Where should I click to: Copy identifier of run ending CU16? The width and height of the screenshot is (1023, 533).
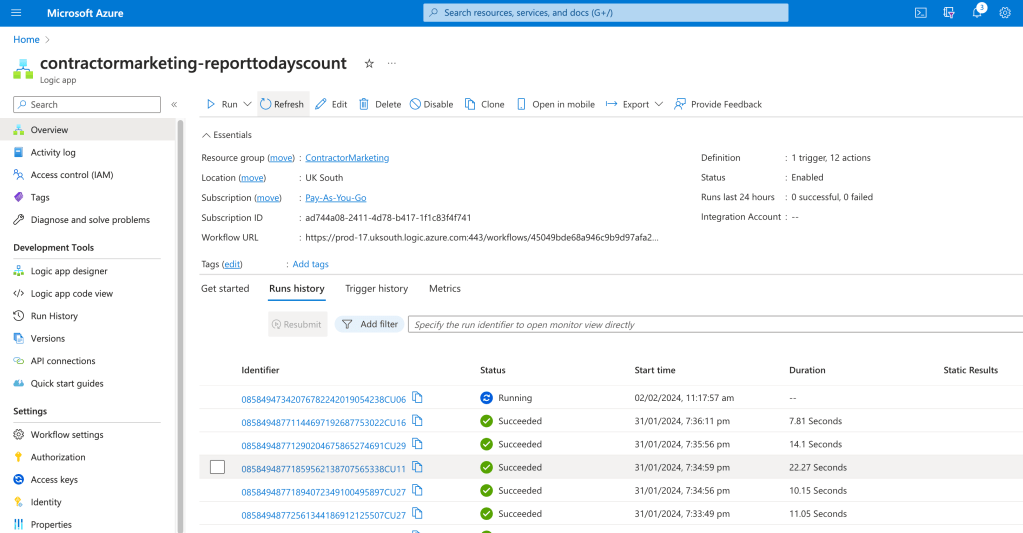click(x=418, y=421)
